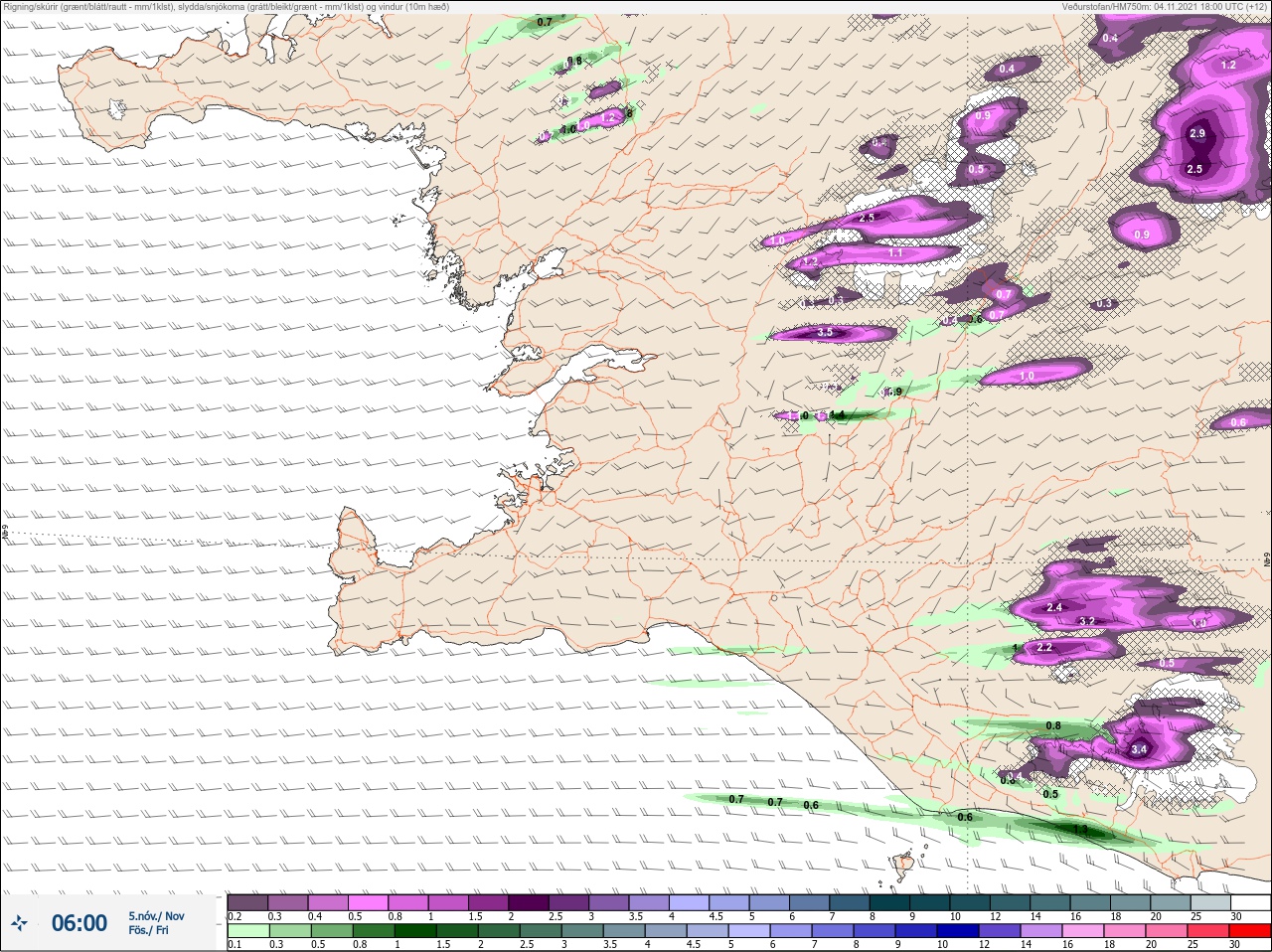
Task: Click the '5.nóv./ Nov' date label
Action: point(156,916)
